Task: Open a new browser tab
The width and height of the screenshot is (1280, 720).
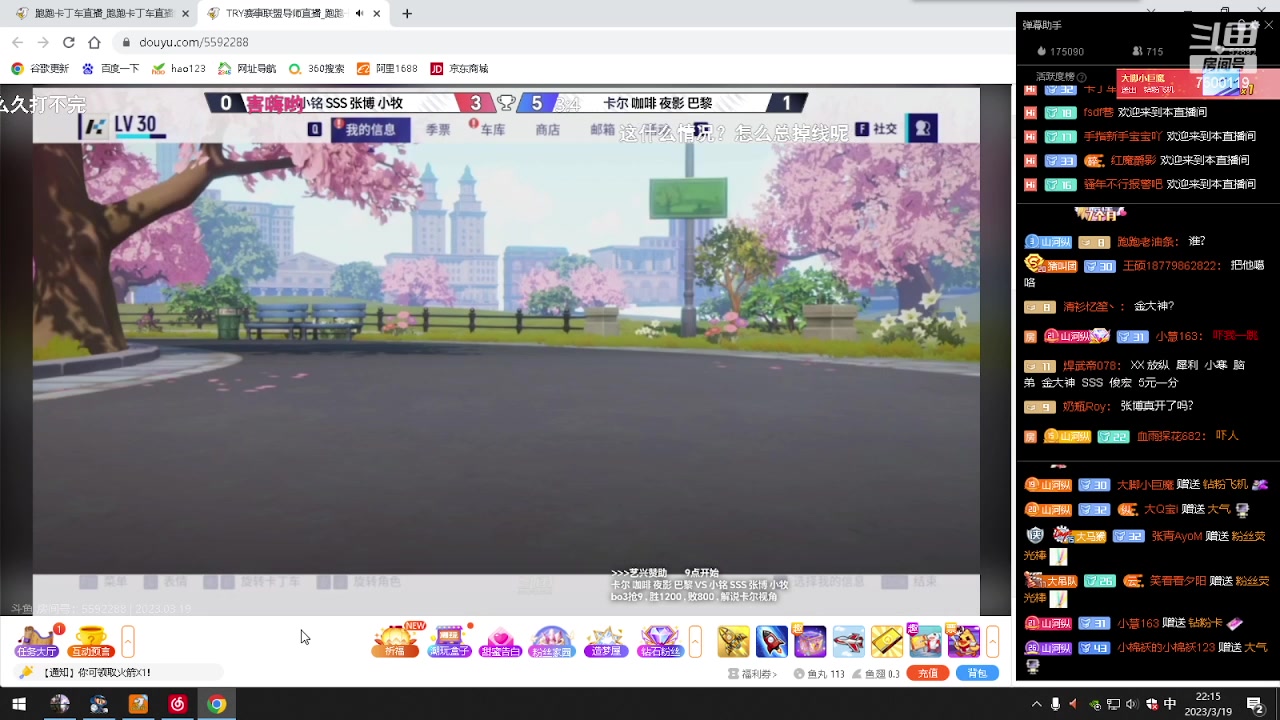Action: 407,14
